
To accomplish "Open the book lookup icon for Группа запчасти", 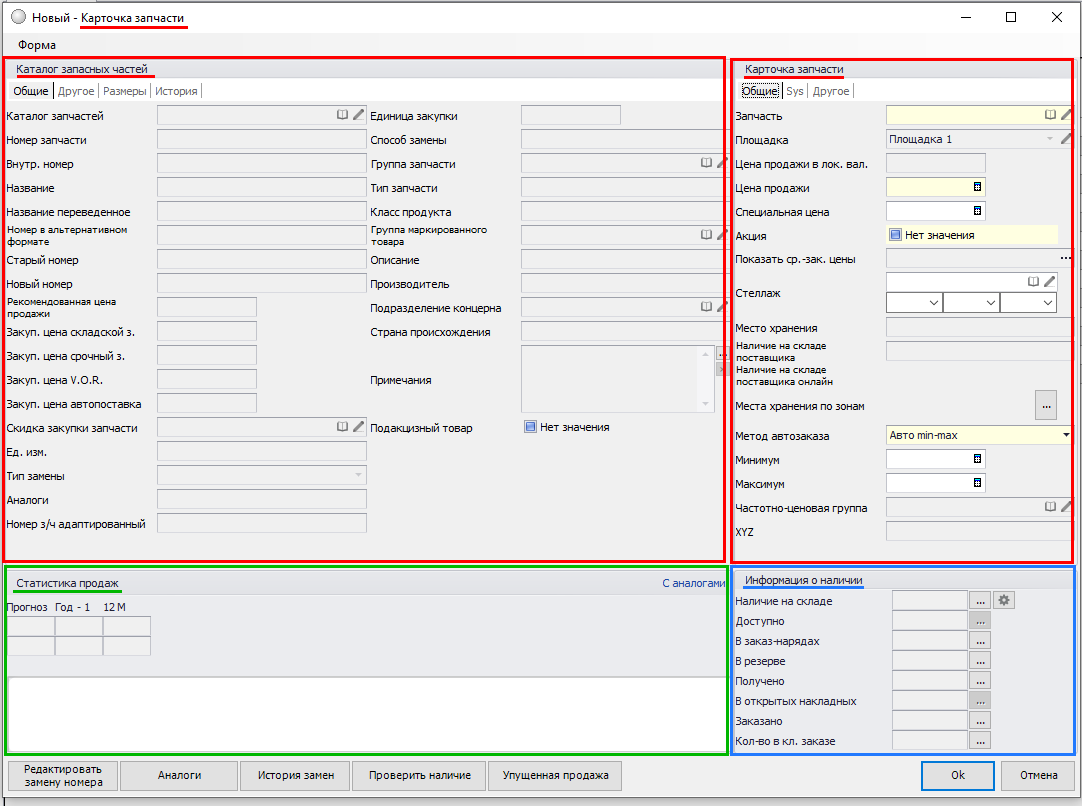I will tap(706, 163).
